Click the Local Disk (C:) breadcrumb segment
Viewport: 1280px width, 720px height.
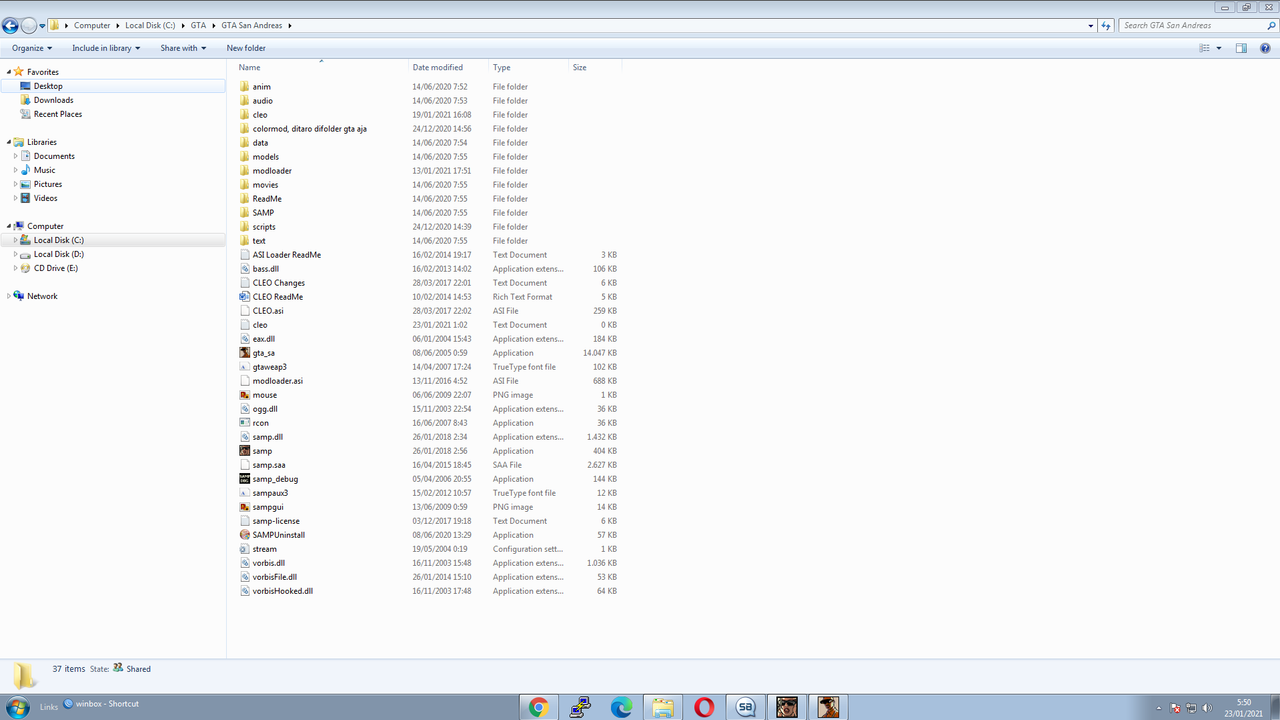click(x=150, y=25)
